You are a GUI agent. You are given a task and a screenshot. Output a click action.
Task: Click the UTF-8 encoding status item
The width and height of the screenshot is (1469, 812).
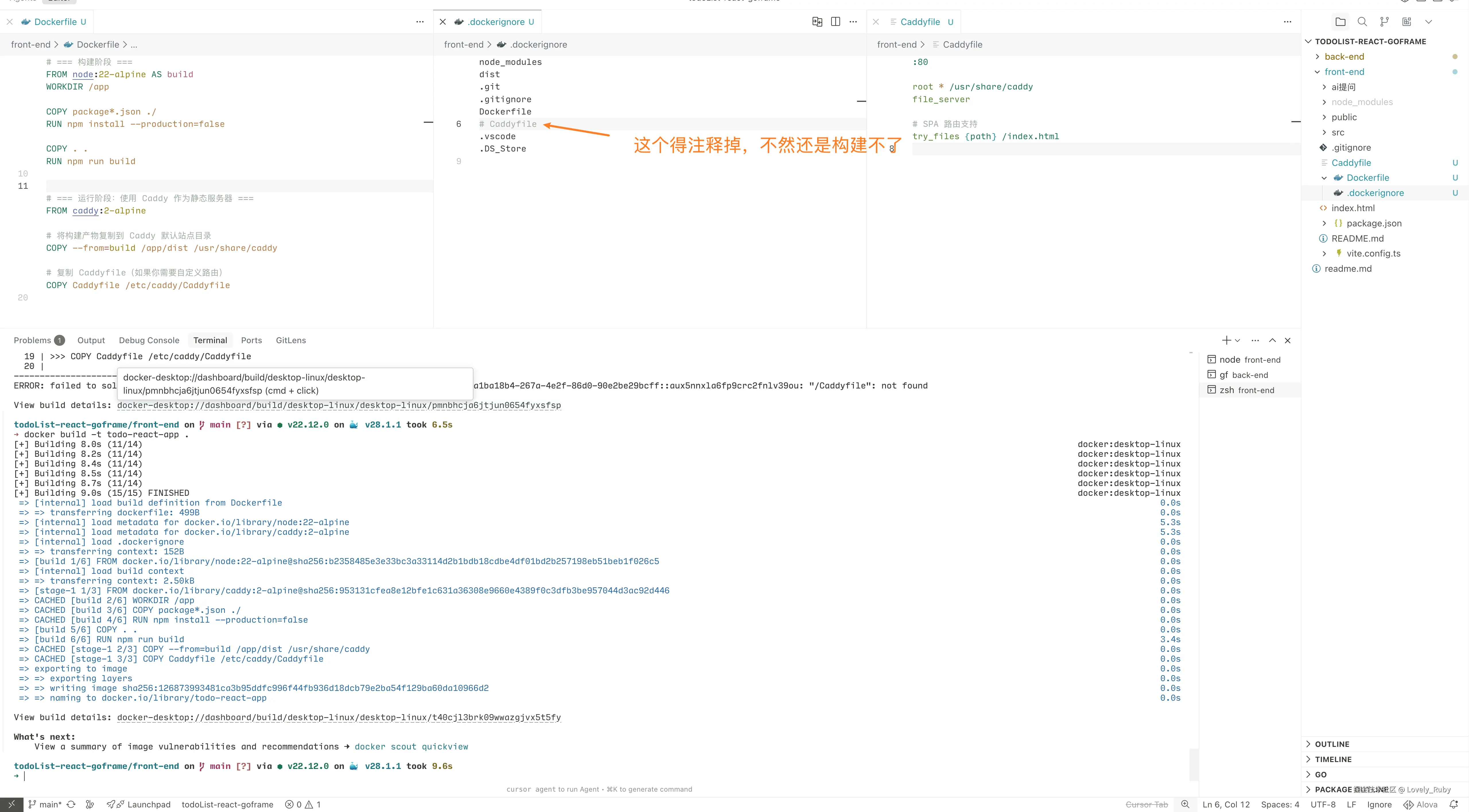point(1322,804)
